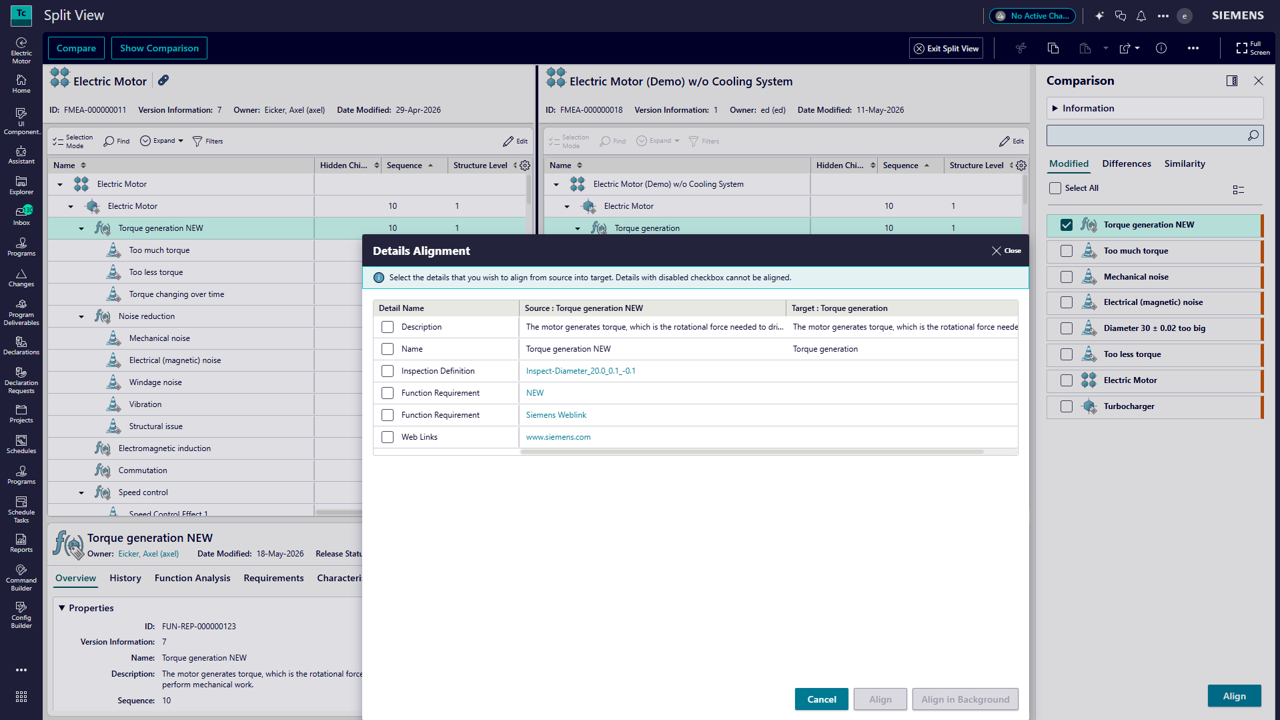Image resolution: width=1280 pixels, height=720 pixels.
Task: Open Command Builder in the sidebar
Action: click(21, 575)
